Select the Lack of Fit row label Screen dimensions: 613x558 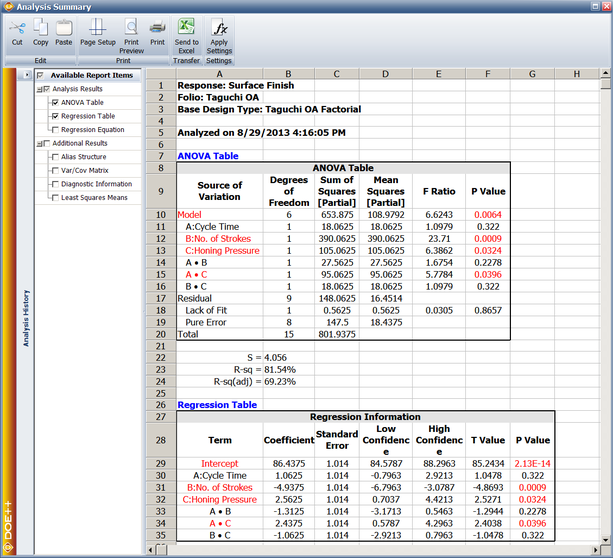click(206, 310)
